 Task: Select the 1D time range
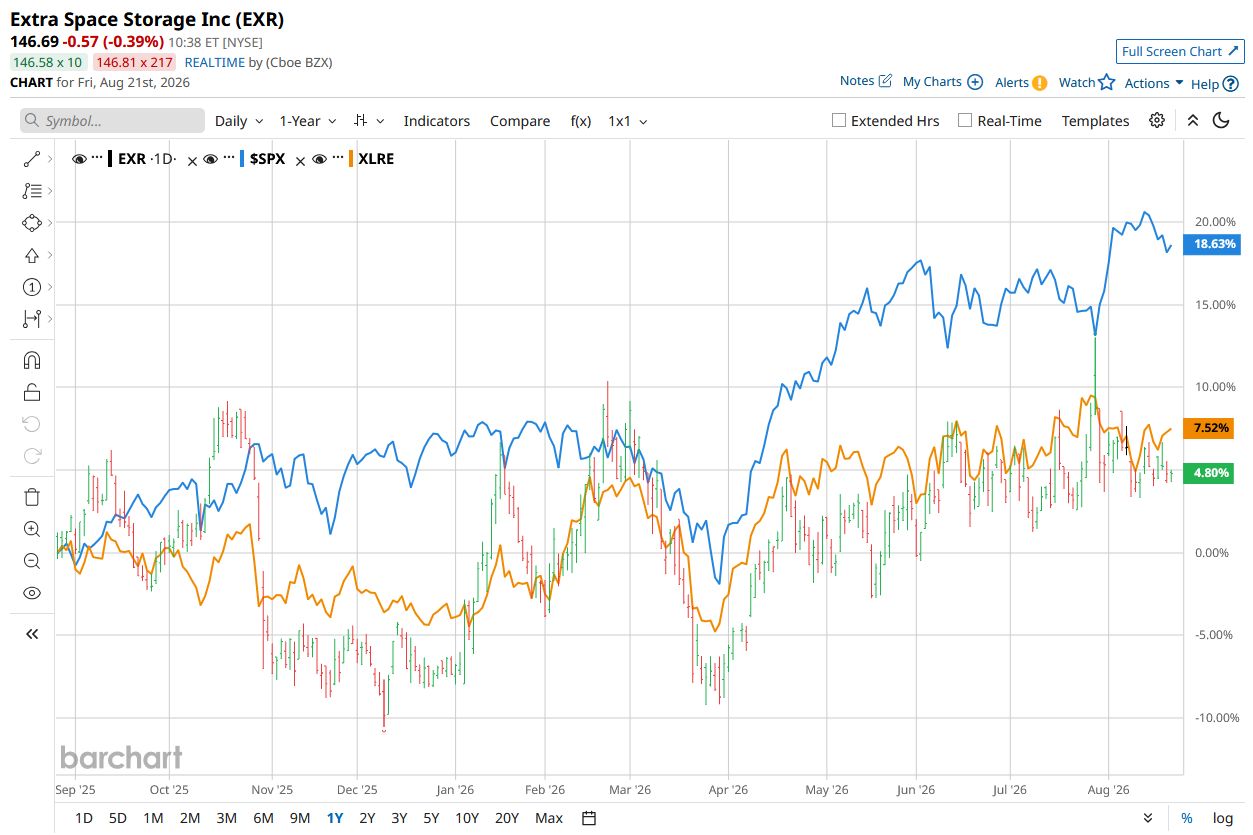84,818
